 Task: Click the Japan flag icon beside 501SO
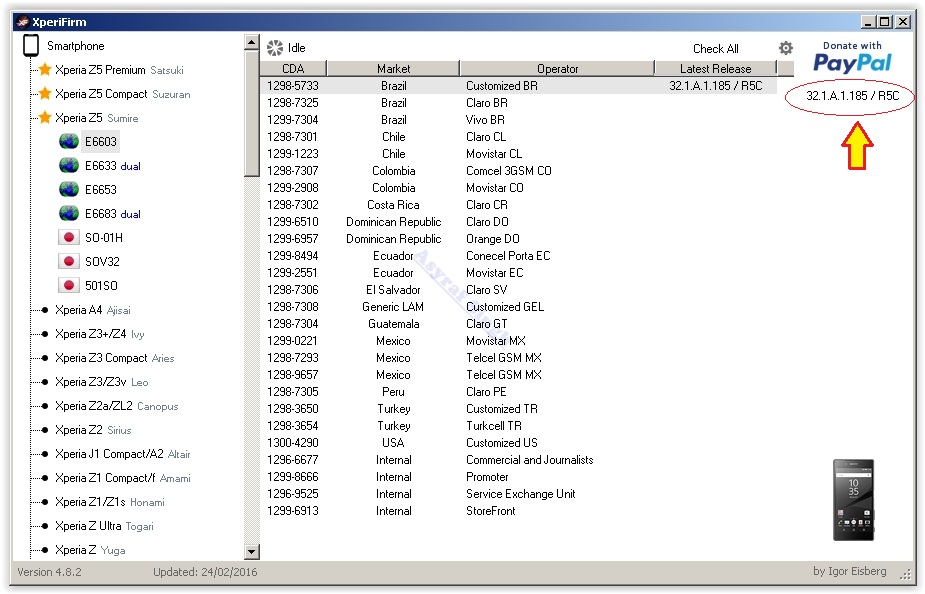pos(69,285)
